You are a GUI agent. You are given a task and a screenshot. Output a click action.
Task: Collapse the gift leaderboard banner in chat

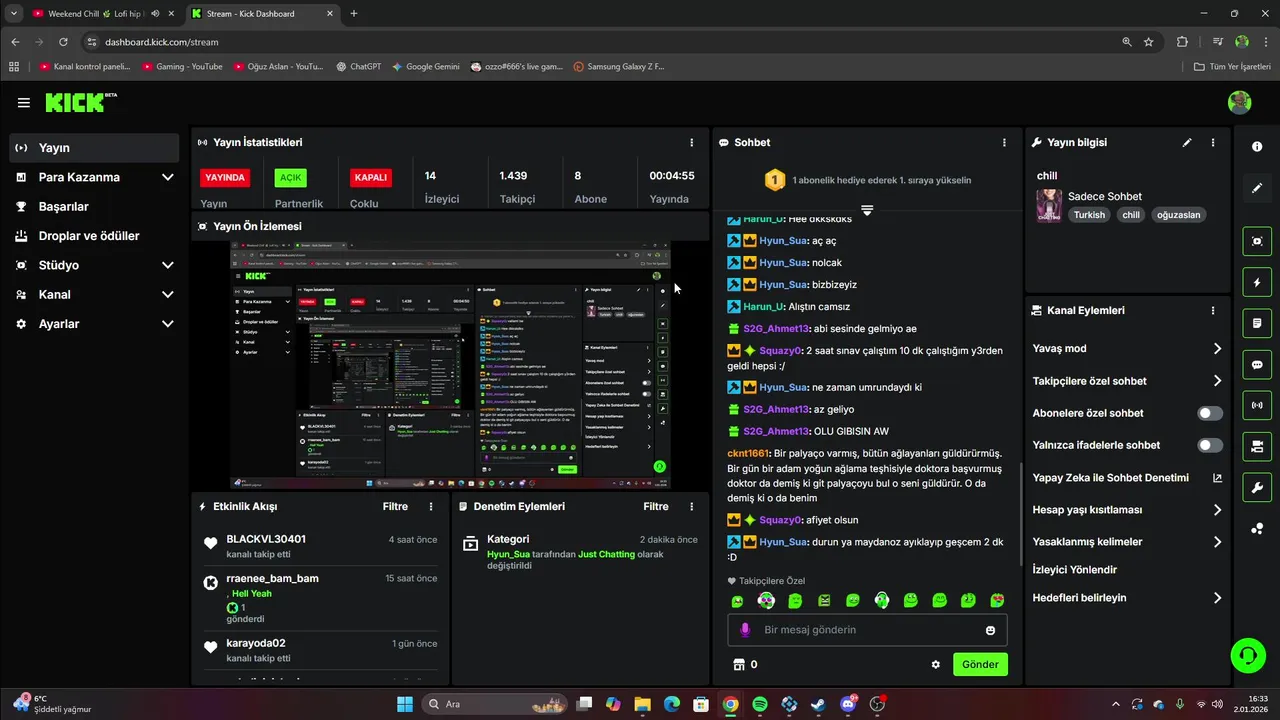[x=867, y=210]
